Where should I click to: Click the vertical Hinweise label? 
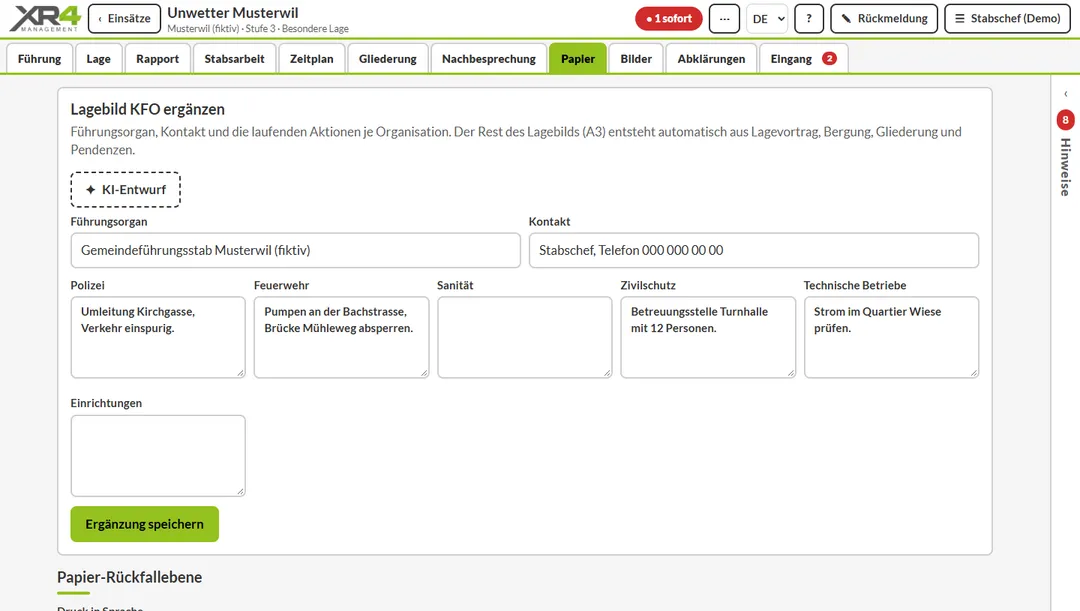(1066, 167)
